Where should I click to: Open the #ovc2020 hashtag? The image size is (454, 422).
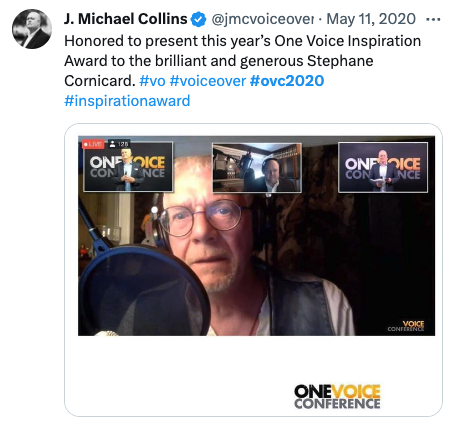click(x=287, y=81)
